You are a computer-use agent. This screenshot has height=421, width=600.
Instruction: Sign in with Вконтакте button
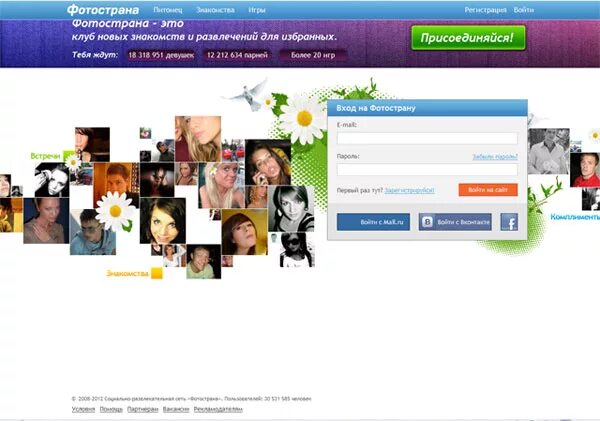(455, 222)
